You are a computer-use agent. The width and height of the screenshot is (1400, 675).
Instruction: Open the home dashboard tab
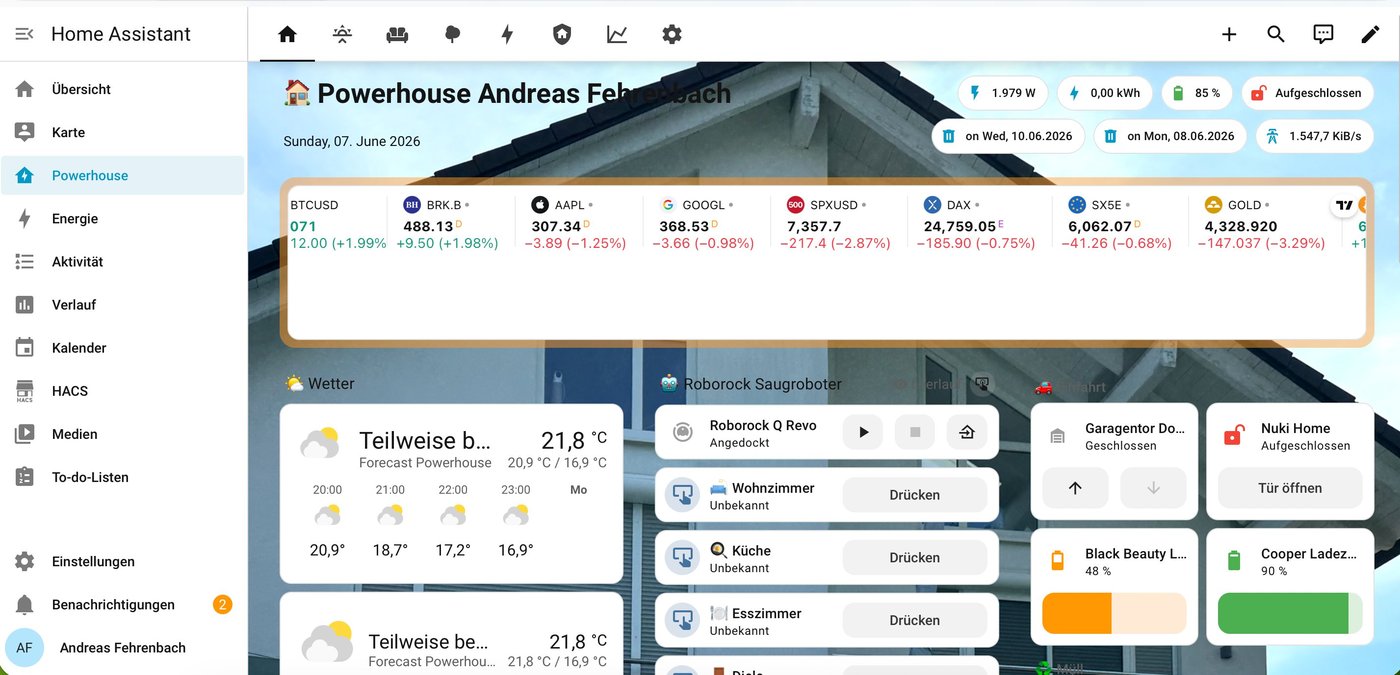(x=287, y=34)
